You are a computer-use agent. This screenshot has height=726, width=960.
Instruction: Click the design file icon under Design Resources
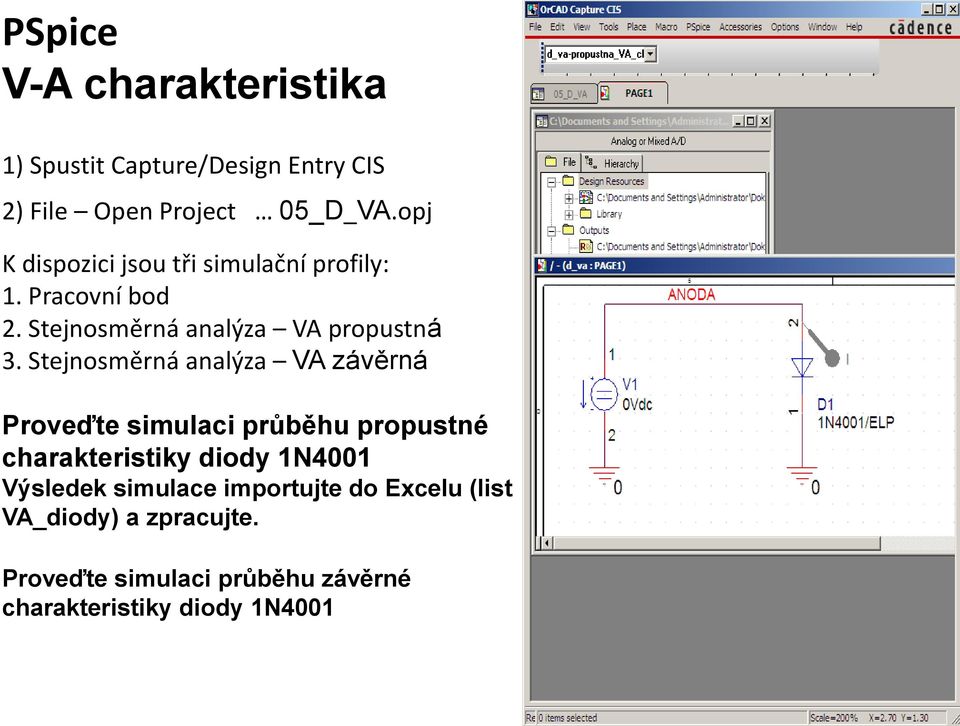tap(586, 198)
